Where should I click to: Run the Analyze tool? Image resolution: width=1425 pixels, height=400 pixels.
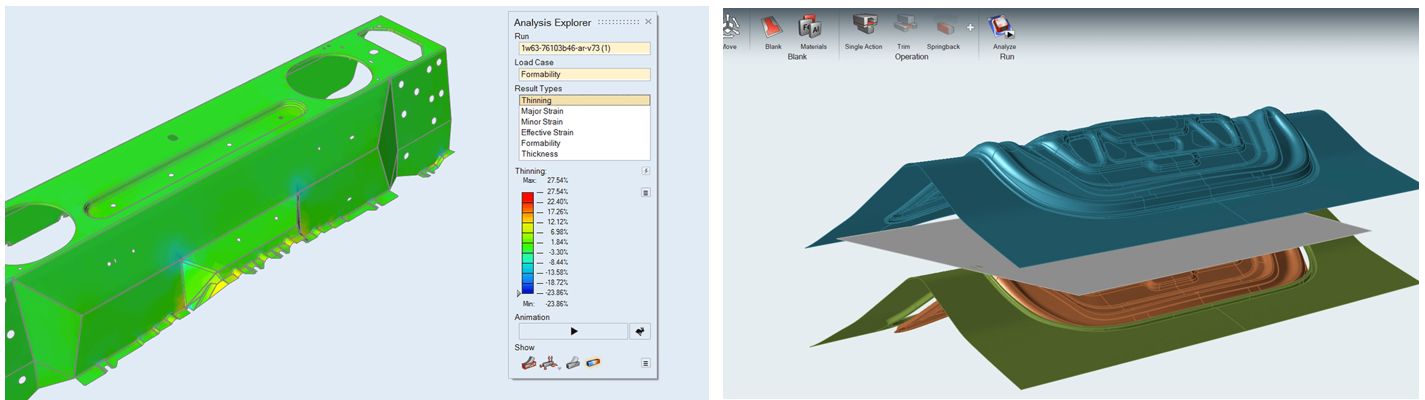[x=1004, y=27]
